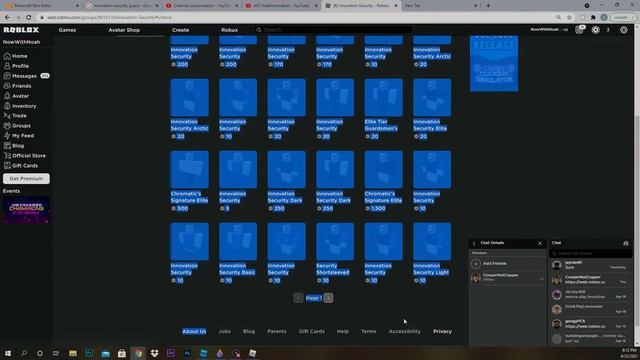Click the Add Friends plus icon
The height and width of the screenshot is (360, 640).
pyautogui.click(x=476, y=264)
